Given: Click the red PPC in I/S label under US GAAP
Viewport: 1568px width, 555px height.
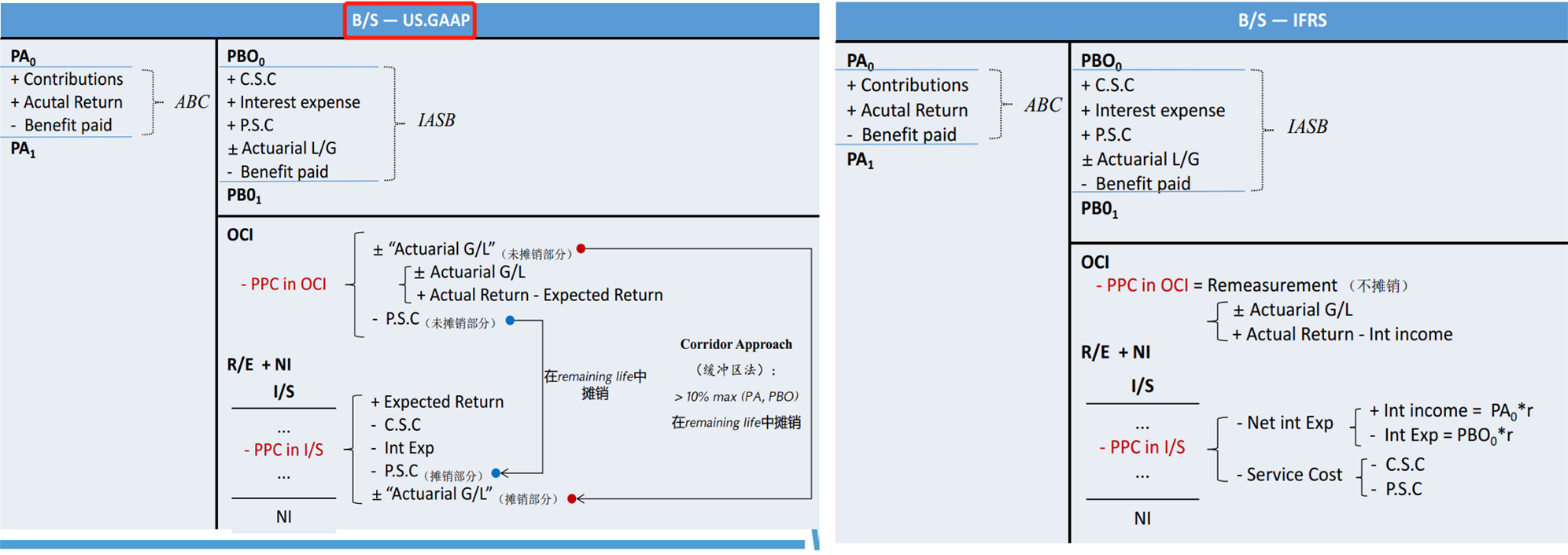Looking at the screenshot, I should pyautogui.click(x=283, y=450).
